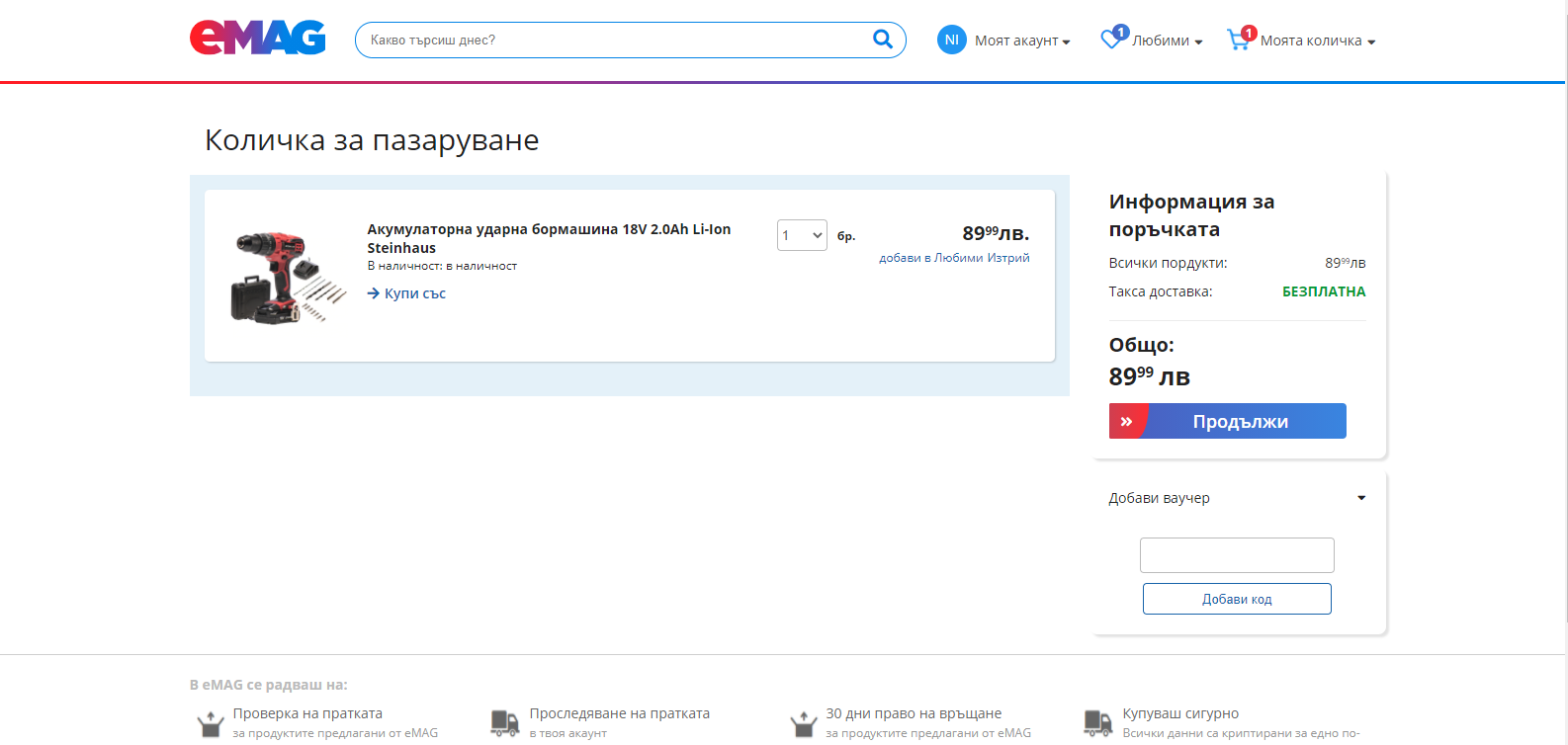Click Изтрий to remove the product
This screenshot has width=1568, height=745.
pos(1008,258)
